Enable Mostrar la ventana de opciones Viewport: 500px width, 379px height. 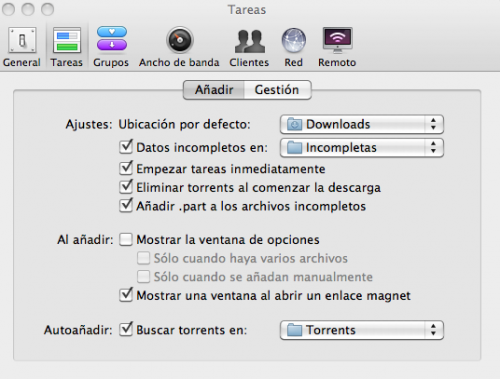(x=126, y=239)
